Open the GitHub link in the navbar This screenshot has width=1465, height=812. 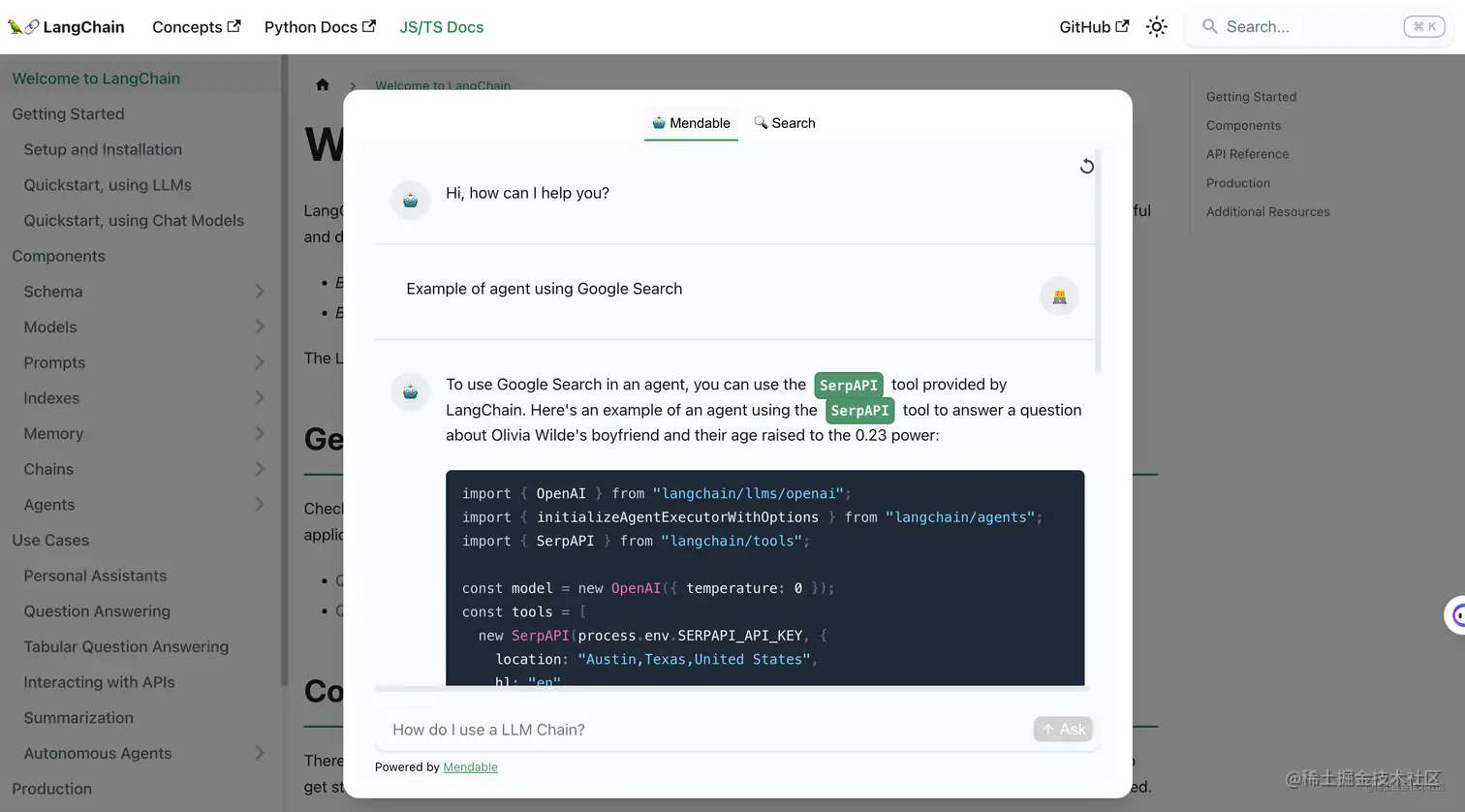[1094, 27]
